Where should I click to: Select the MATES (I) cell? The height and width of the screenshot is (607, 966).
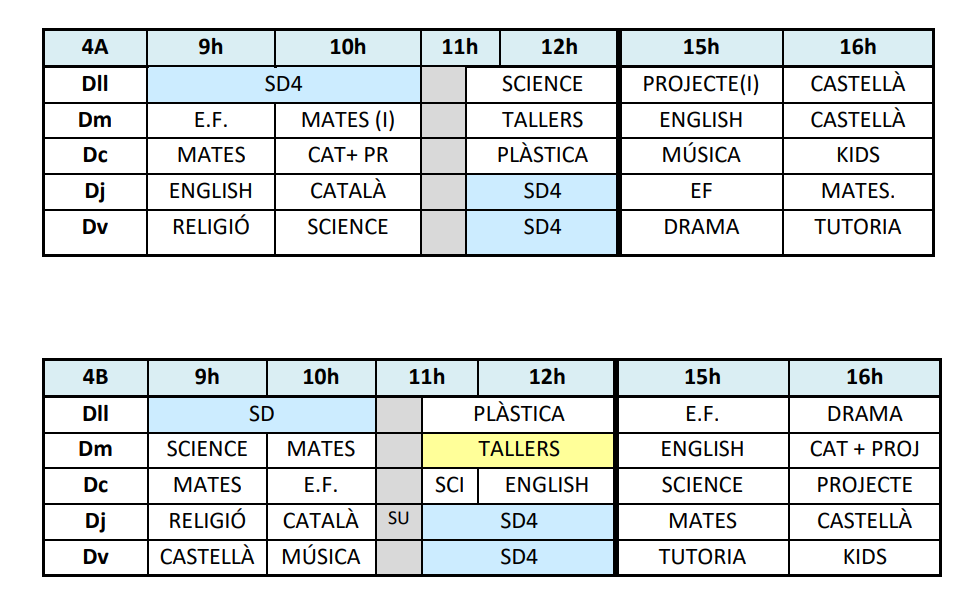pyautogui.click(x=348, y=120)
